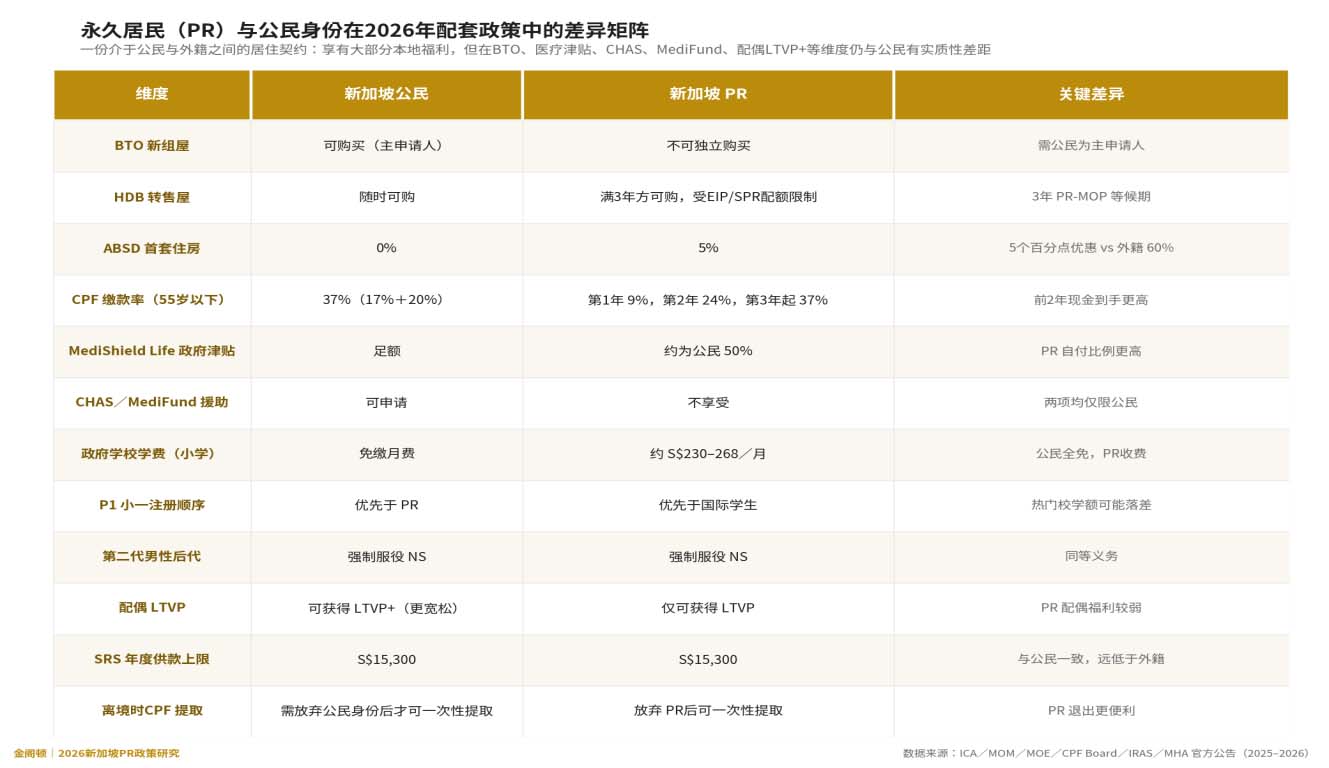Click the subtitle line under the title

[x=535, y=49]
